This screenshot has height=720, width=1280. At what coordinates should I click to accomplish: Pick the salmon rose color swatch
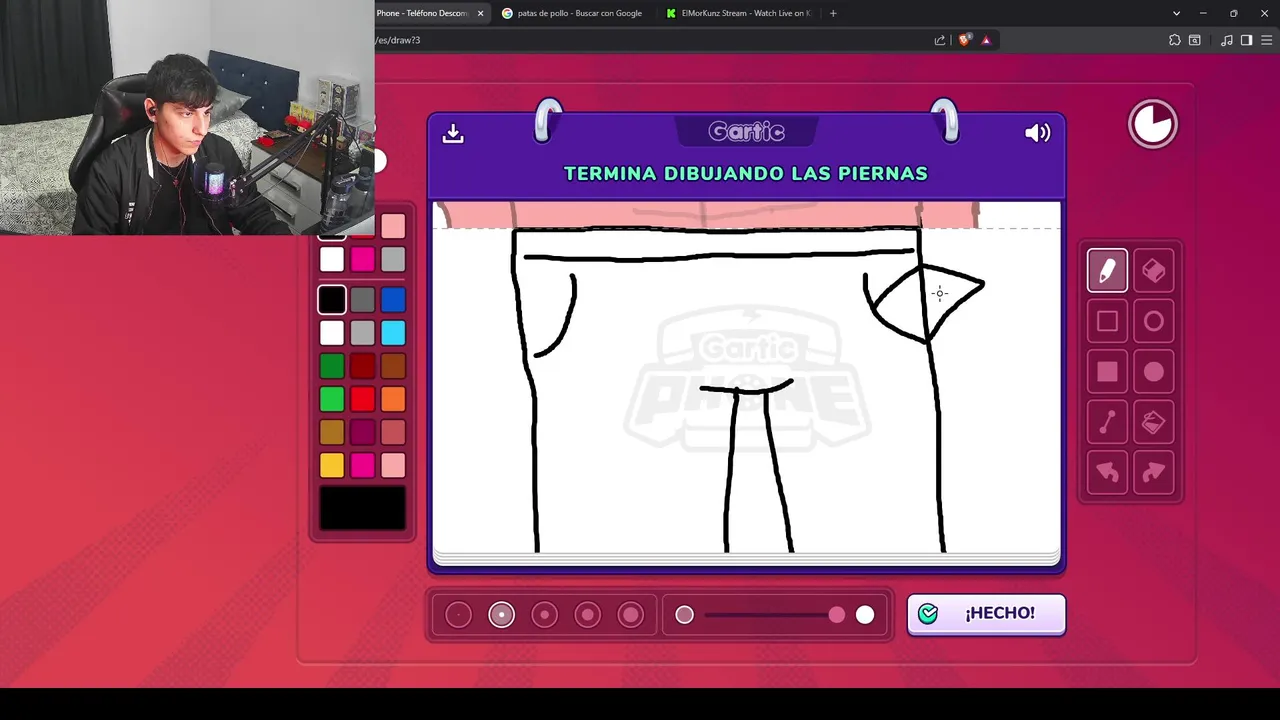point(393,432)
